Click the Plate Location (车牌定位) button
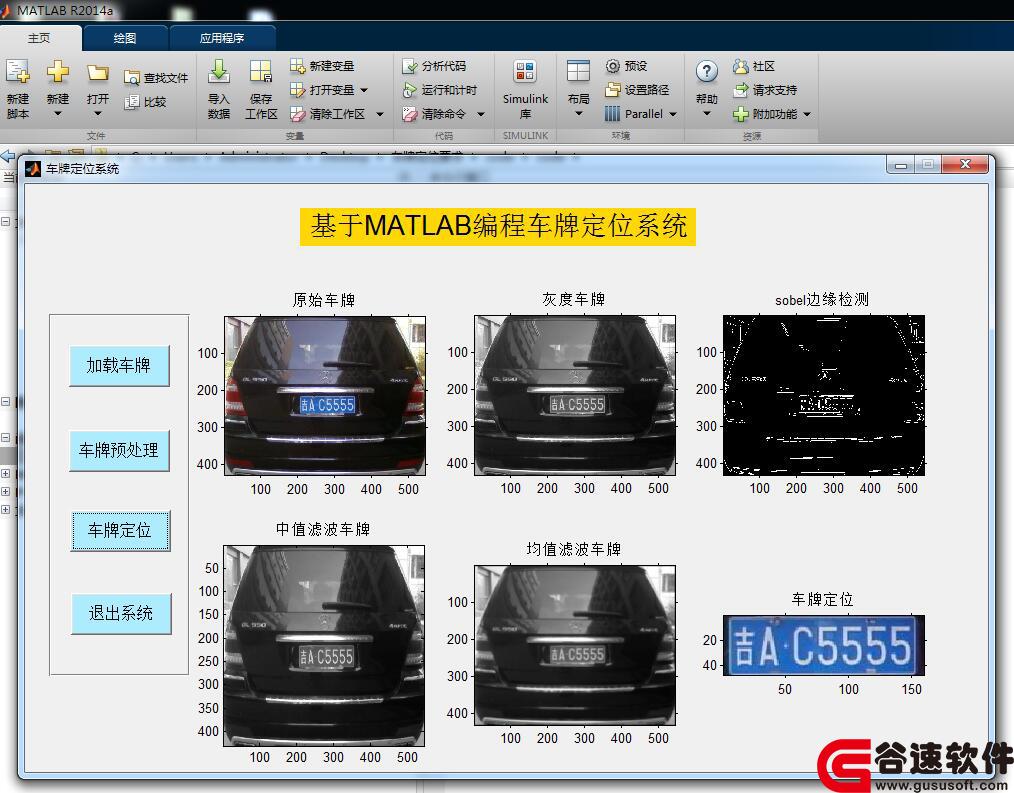The height and width of the screenshot is (793, 1014). pyautogui.click(x=120, y=530)
